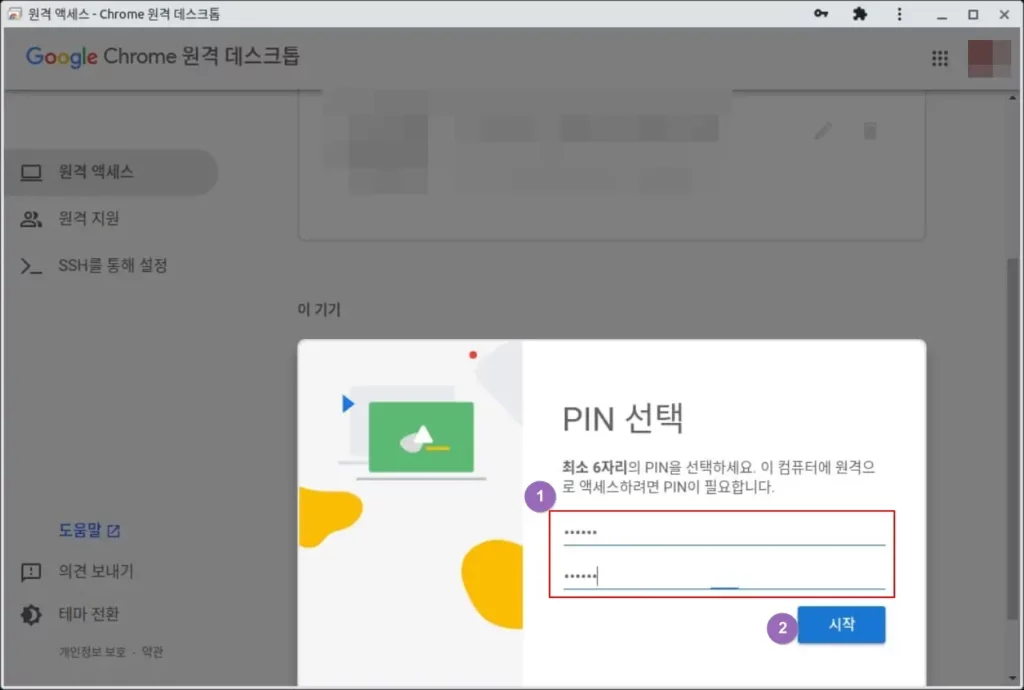Focus the first PIN input field
The height and width of the screenshot is (690, 1024).
click(724, 533)
